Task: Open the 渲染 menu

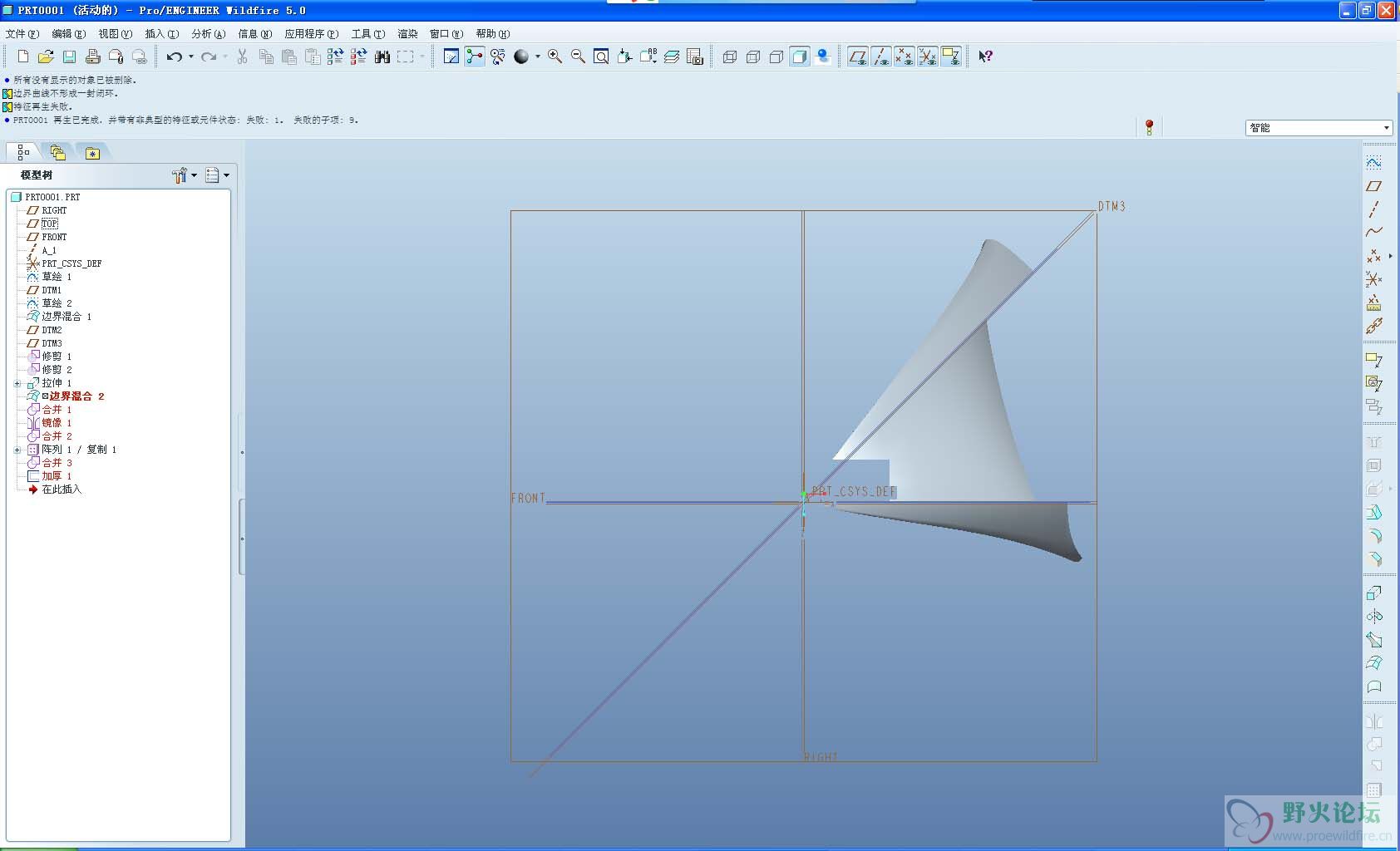Action: click(407, 34)
